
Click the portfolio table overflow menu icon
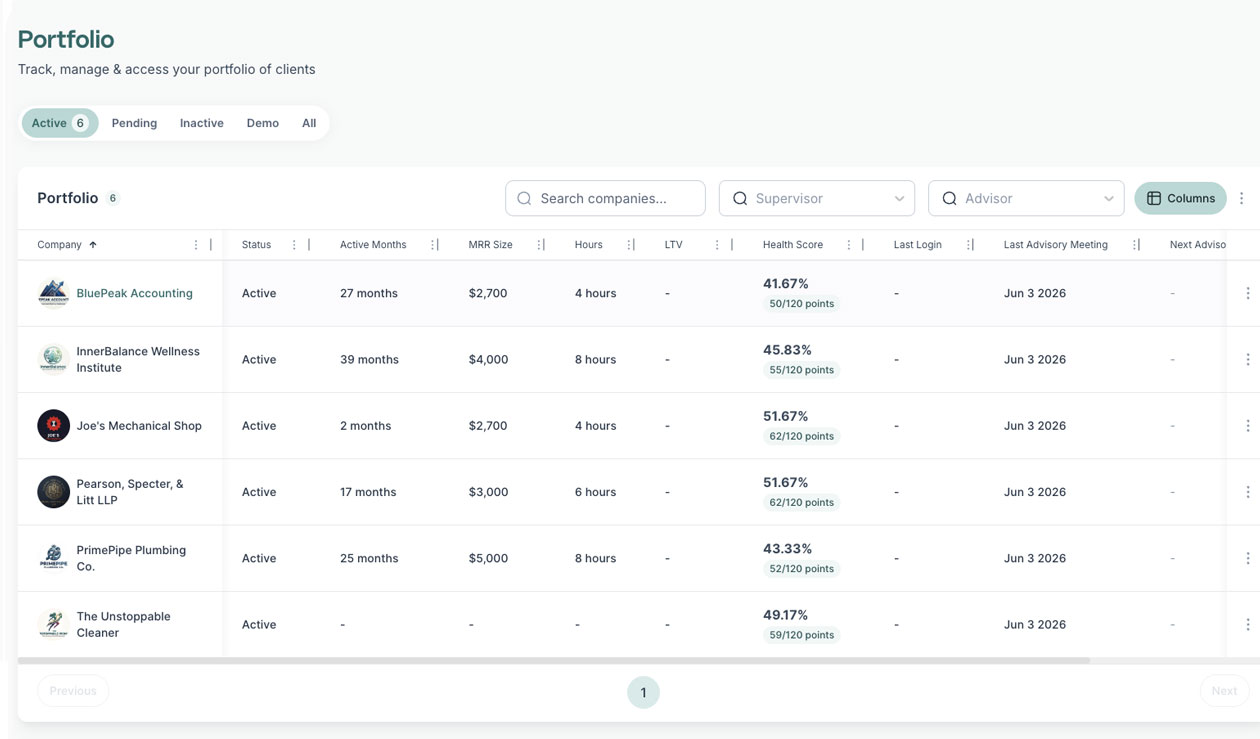pos(1242,198)
